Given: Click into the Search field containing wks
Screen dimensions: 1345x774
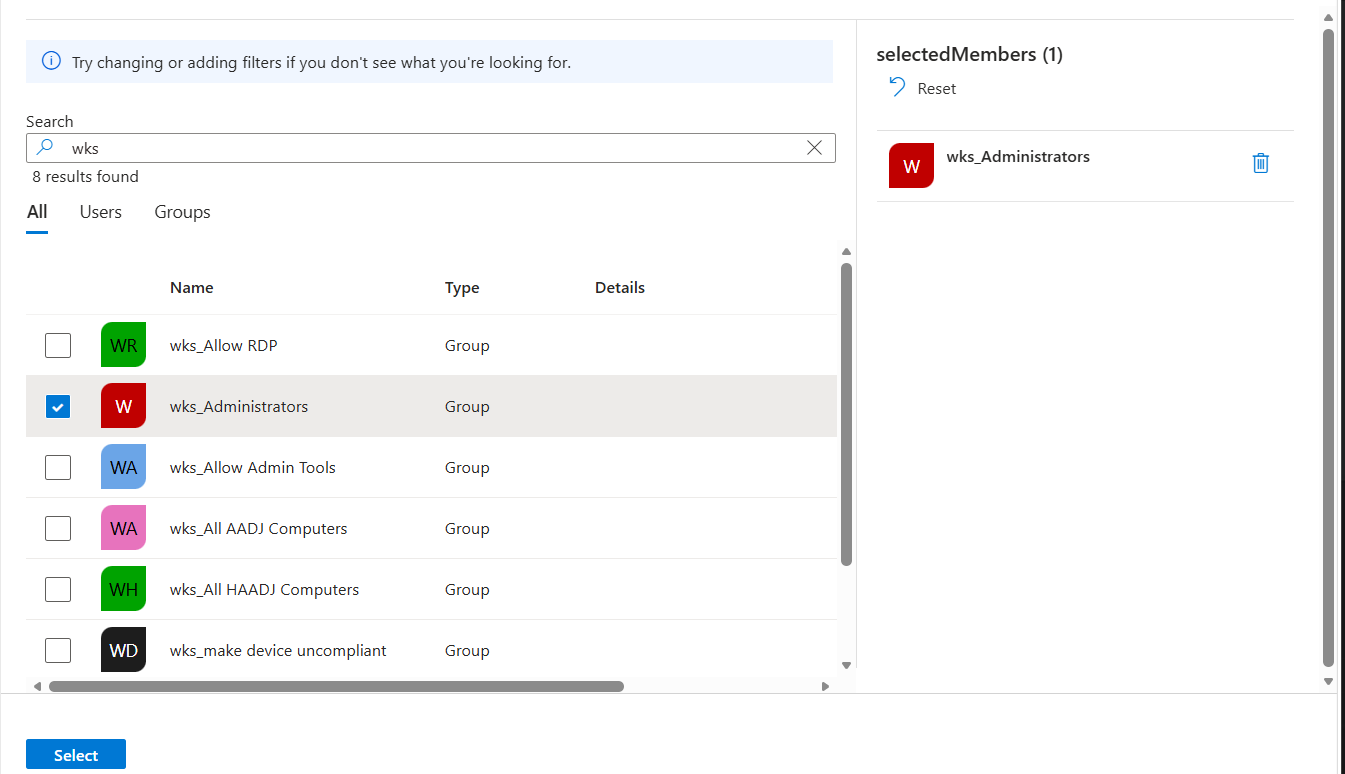Looking at the screenshot, I should 430,148.
